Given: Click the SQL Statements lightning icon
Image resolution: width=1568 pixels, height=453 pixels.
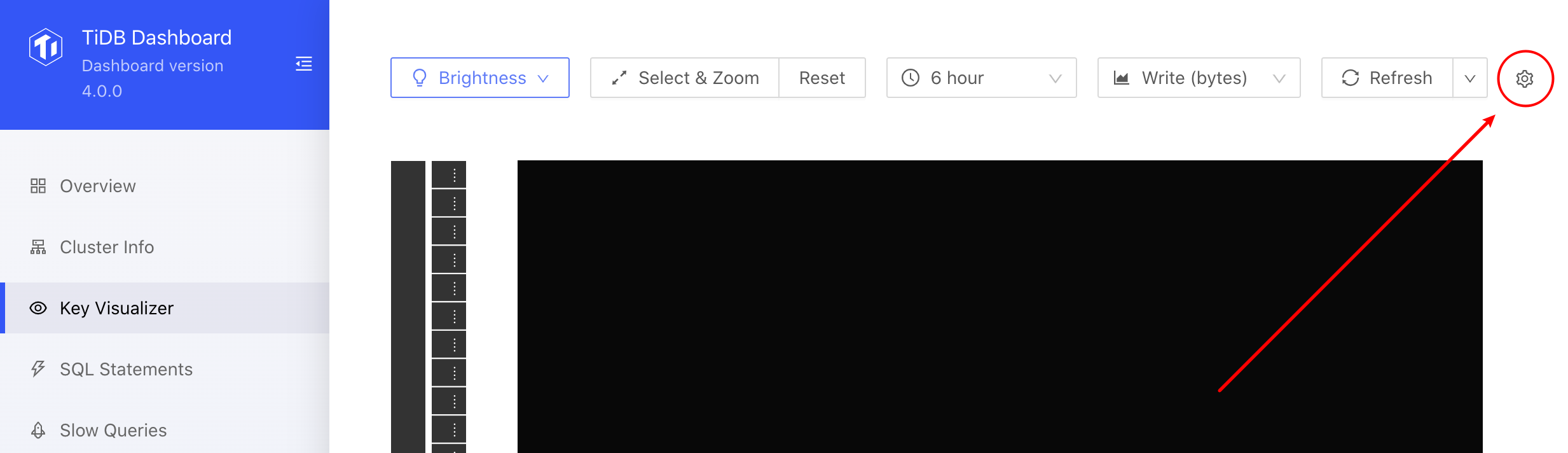Looking at the screenshot, I should [x=38, y=369].
